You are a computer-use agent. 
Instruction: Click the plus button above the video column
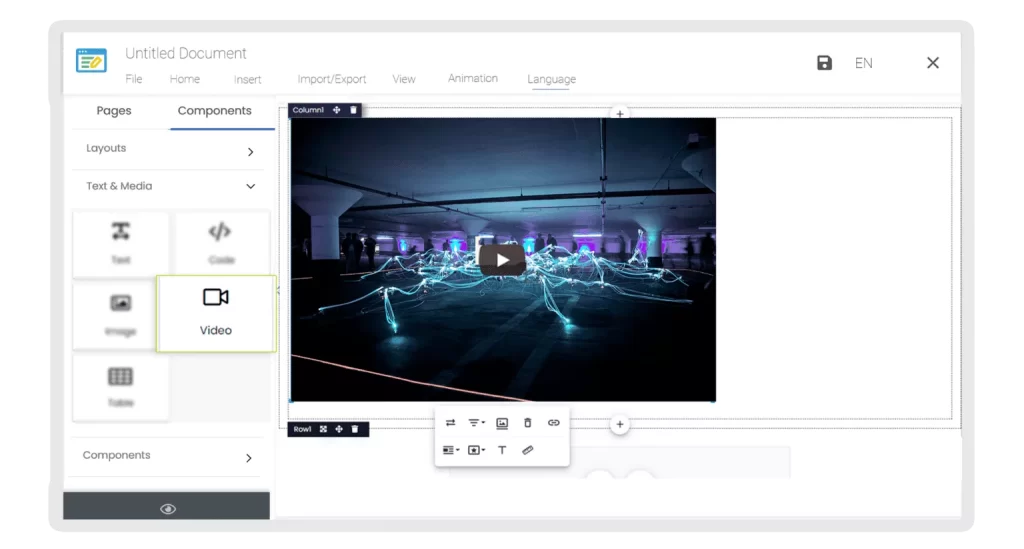point(620,114)
